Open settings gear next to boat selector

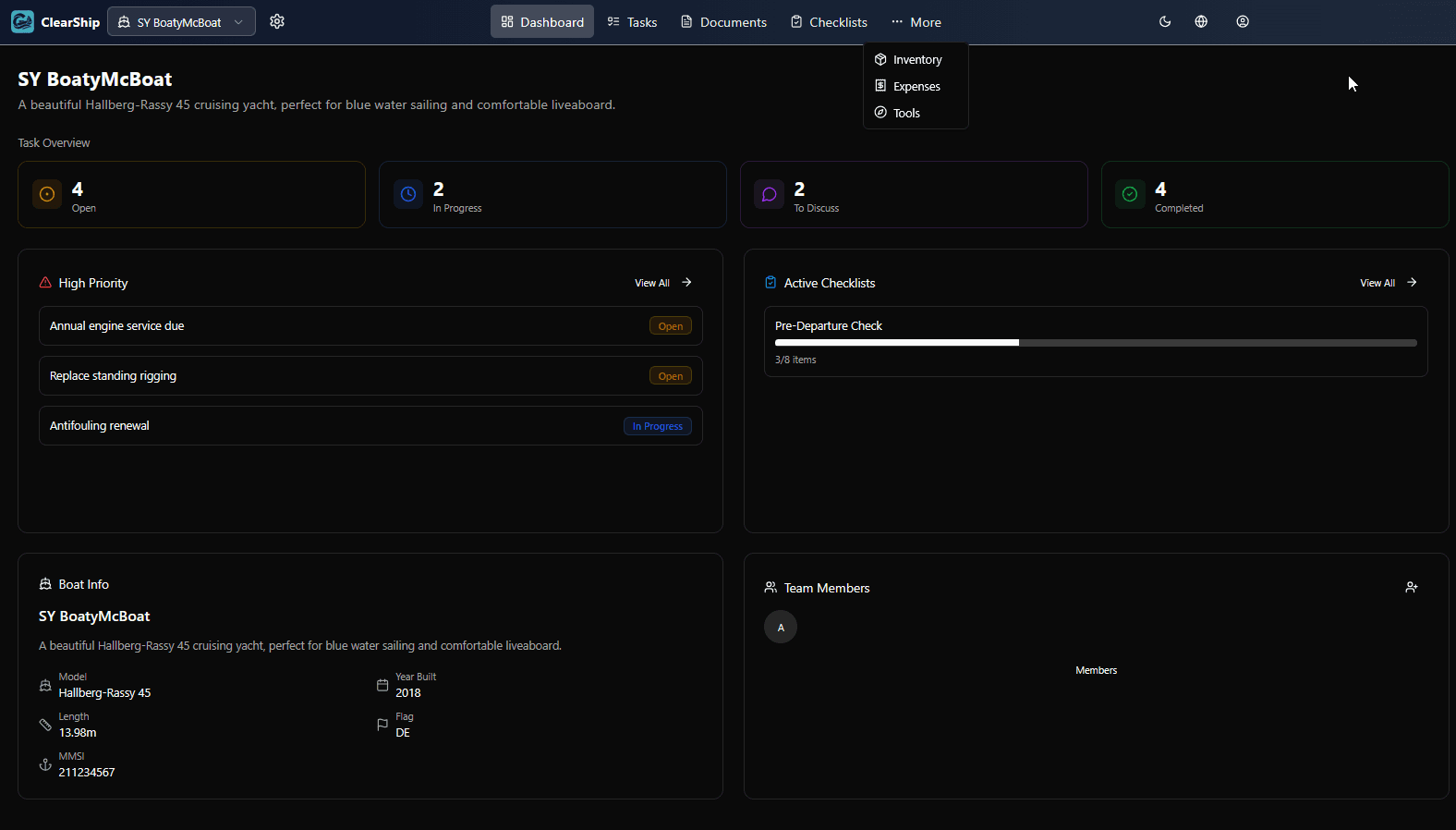tap(277, 21)
